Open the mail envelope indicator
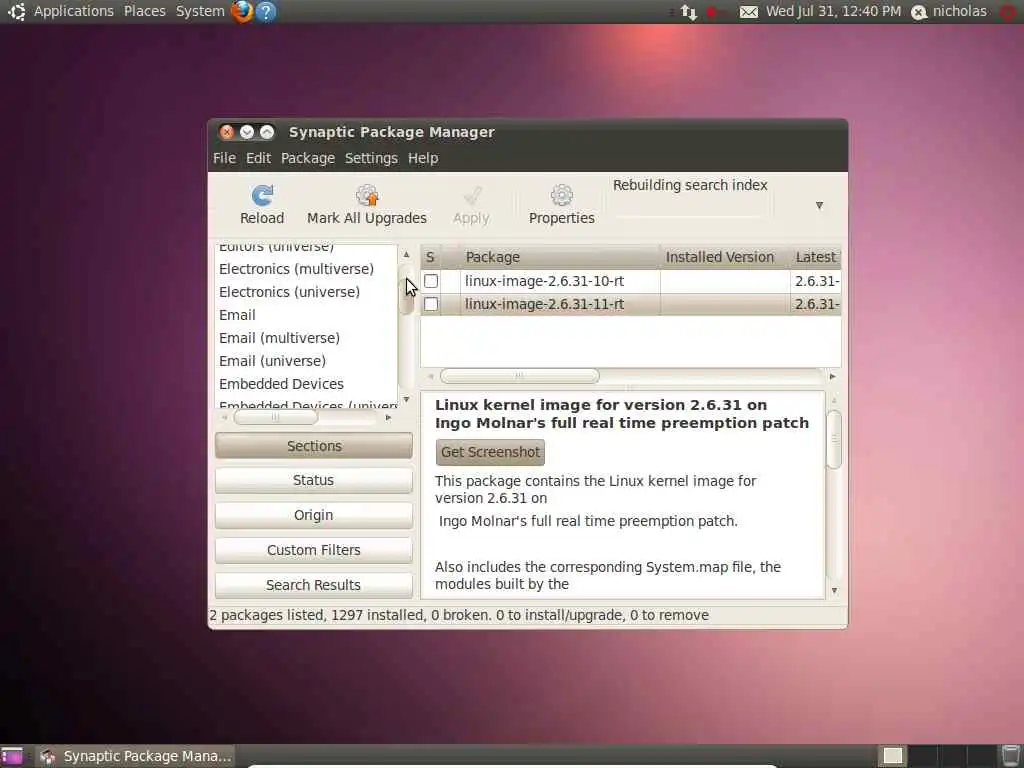The width and height of the screenshot is (1024, 768). coord(748,12)
